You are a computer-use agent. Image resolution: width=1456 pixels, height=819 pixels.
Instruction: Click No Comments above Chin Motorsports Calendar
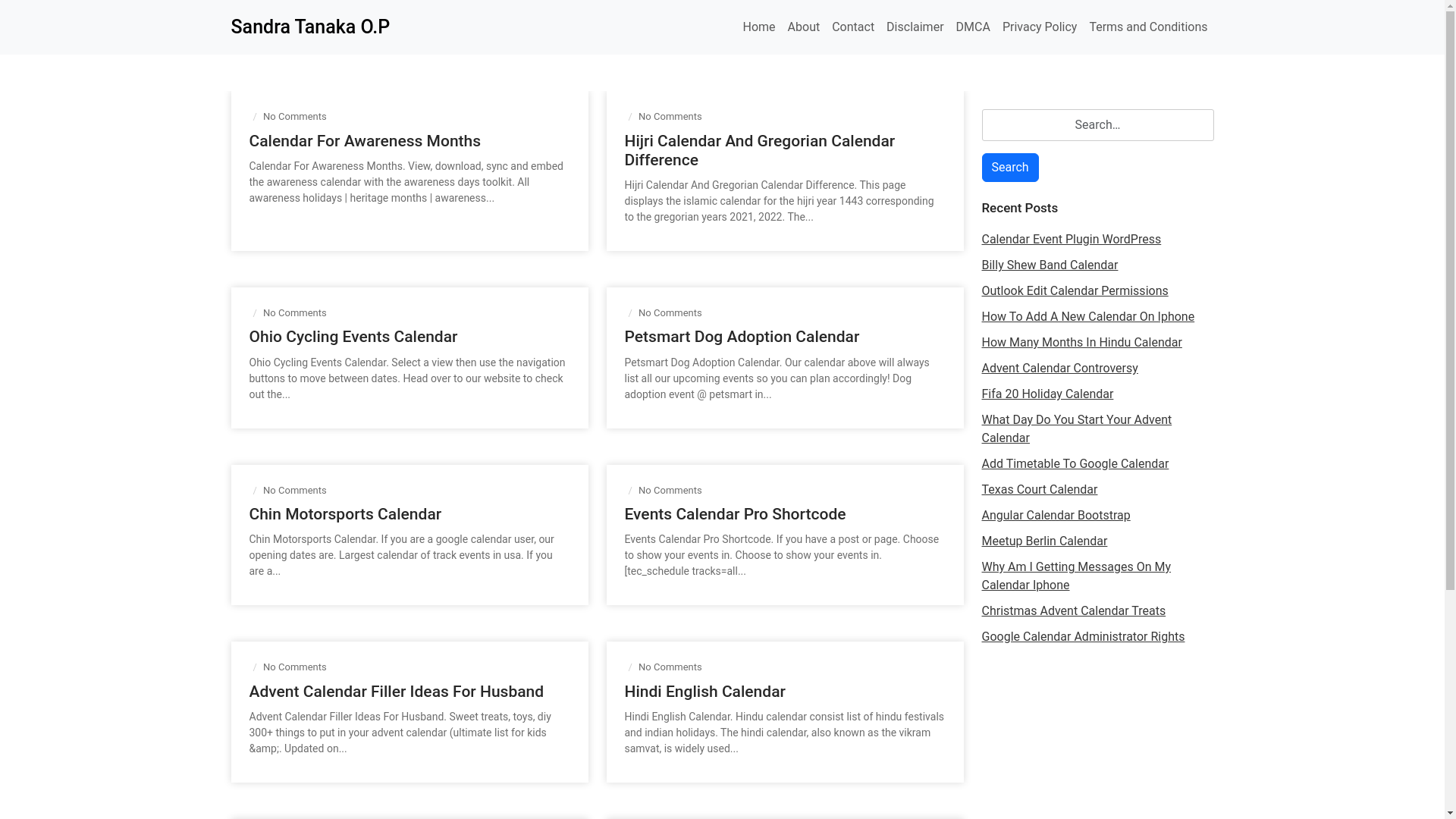click(294, 491)
